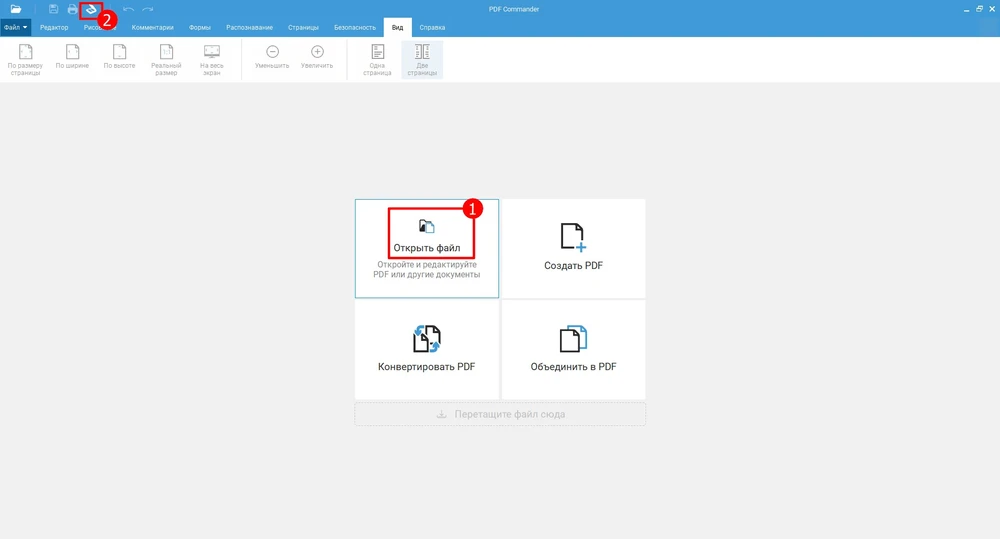Select fit to page size view
Viewport: 1000px width, 539px height.
[x=25, y=60]
